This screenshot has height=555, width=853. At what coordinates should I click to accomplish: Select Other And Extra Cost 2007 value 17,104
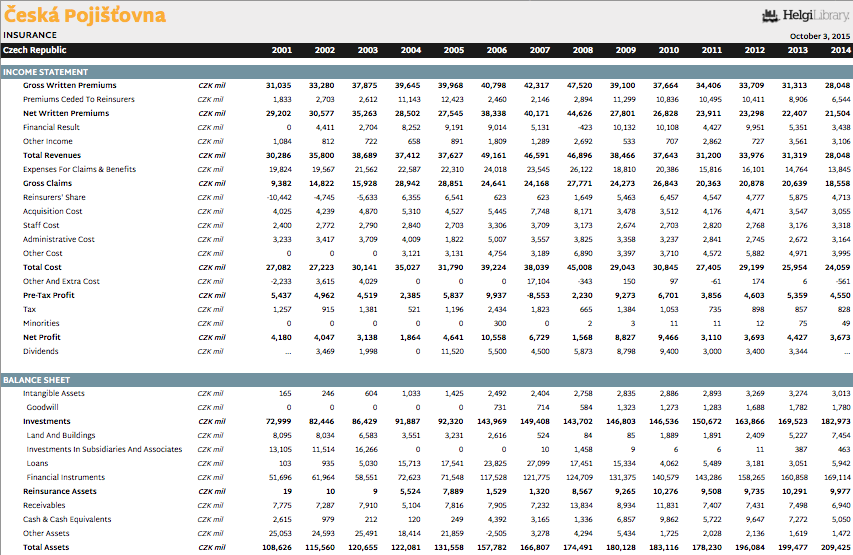[x=538, y=281]
